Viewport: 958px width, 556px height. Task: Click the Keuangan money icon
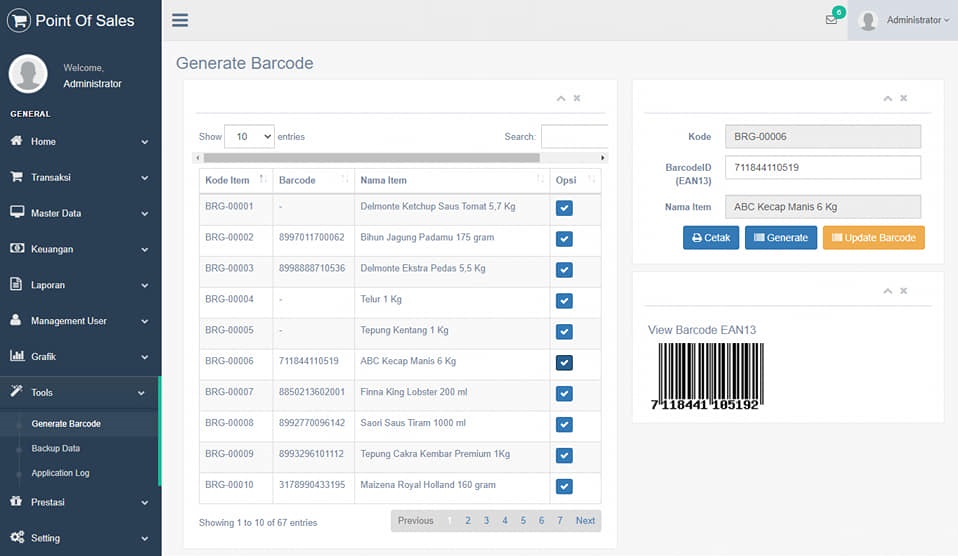pyautogui.click(x=17, y=248)
